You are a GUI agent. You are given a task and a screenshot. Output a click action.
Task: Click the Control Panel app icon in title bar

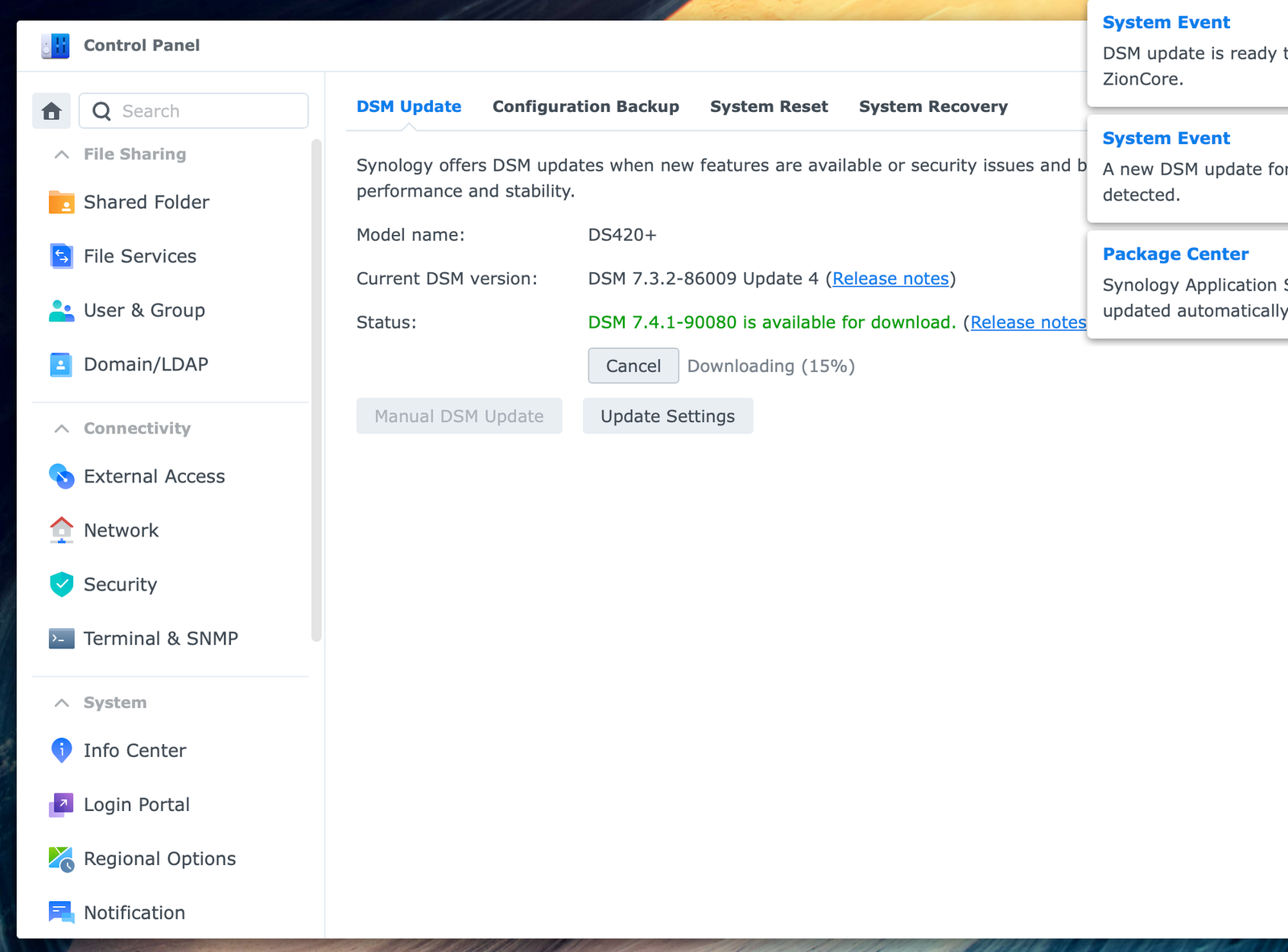point(56,46)
